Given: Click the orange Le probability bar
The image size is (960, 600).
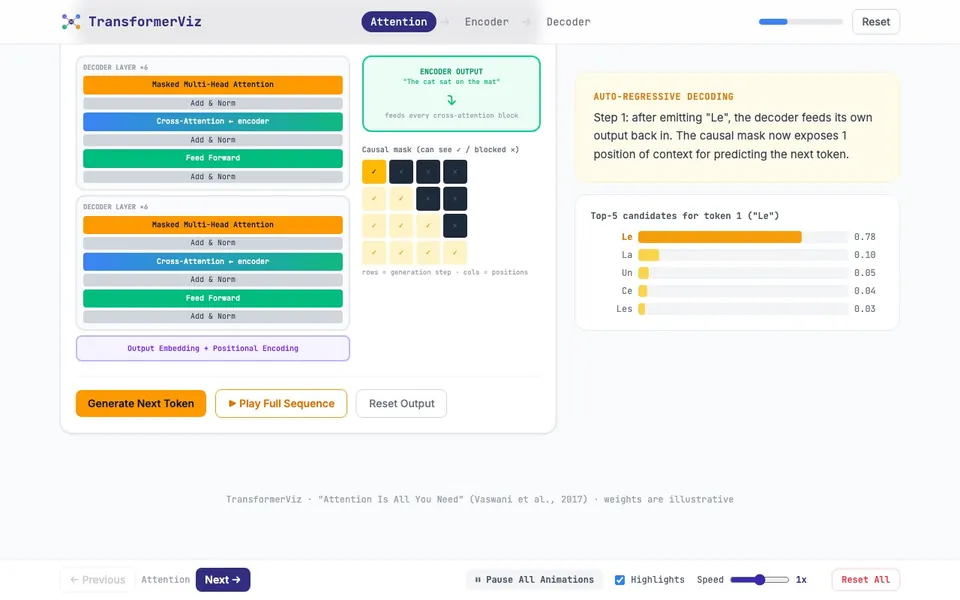Looking at the screenshot, I should tap(719, 237).
